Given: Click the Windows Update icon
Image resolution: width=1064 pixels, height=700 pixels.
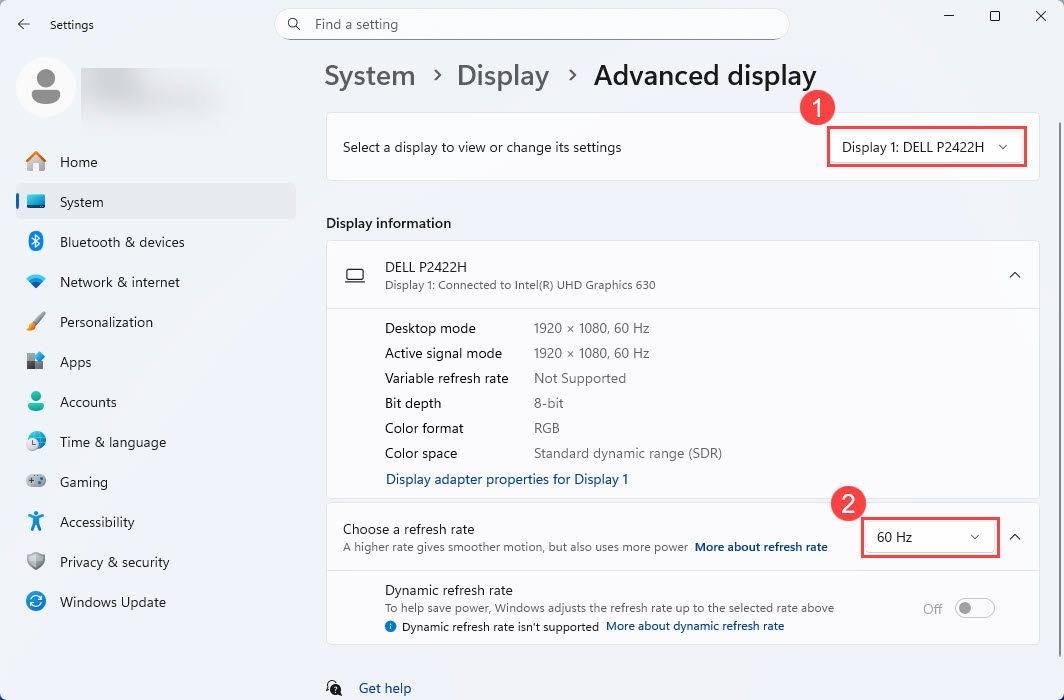Looking at the screenshot, I should point(36,602).
